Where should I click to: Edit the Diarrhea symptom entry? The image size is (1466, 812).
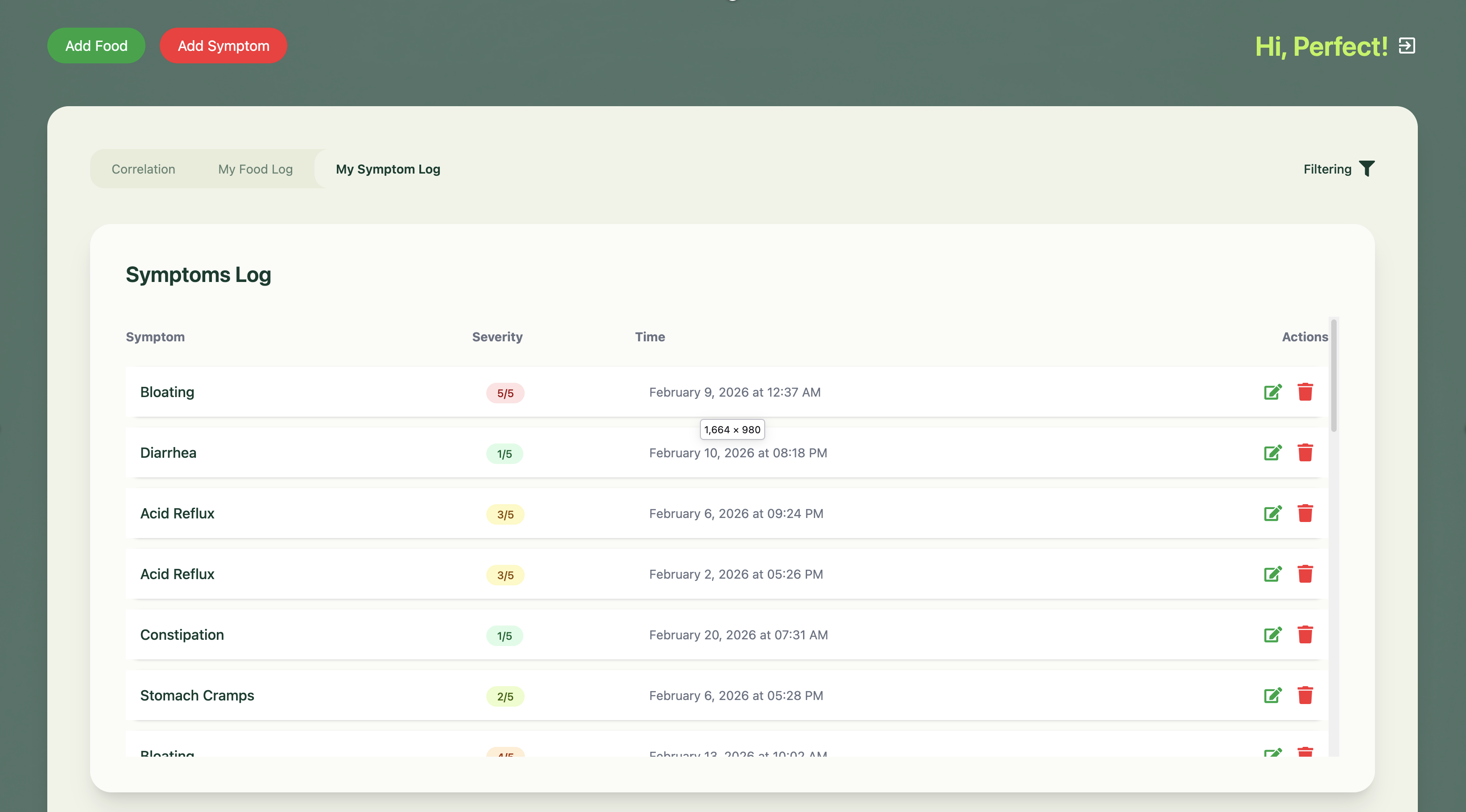tap(1272, 452)
